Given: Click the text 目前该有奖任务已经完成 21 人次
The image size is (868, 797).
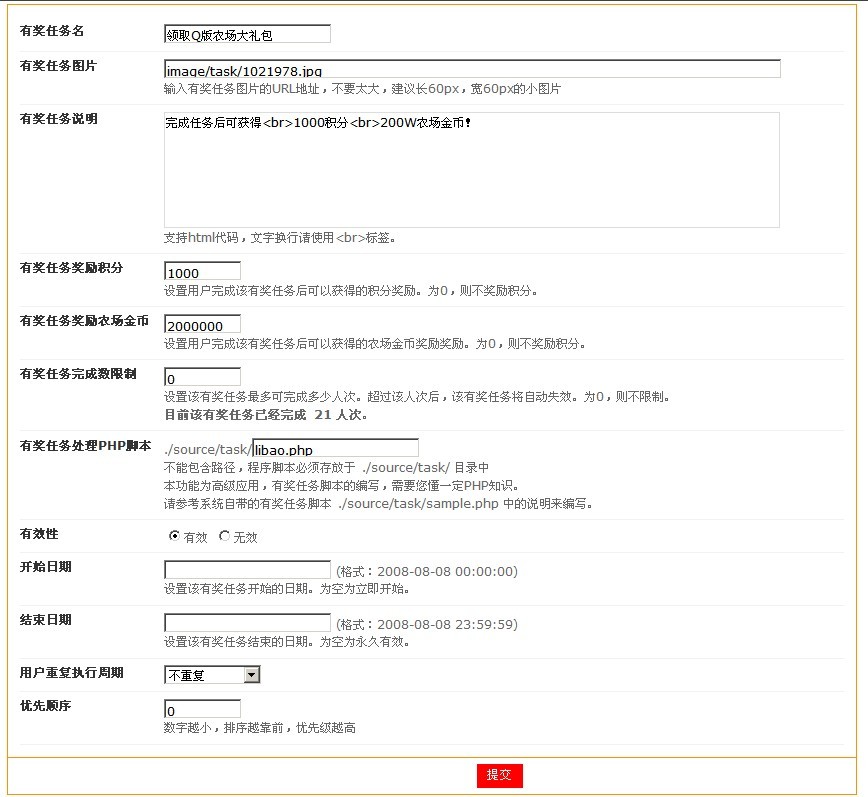Looking at the screenshot, I should [x=266, y=415].
